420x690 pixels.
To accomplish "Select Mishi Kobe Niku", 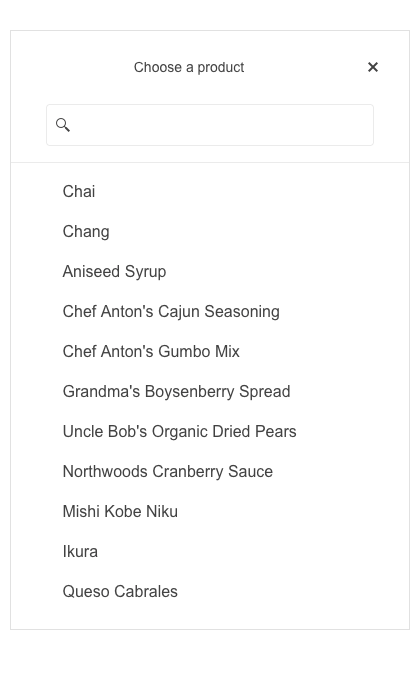I will click(210, 512).
